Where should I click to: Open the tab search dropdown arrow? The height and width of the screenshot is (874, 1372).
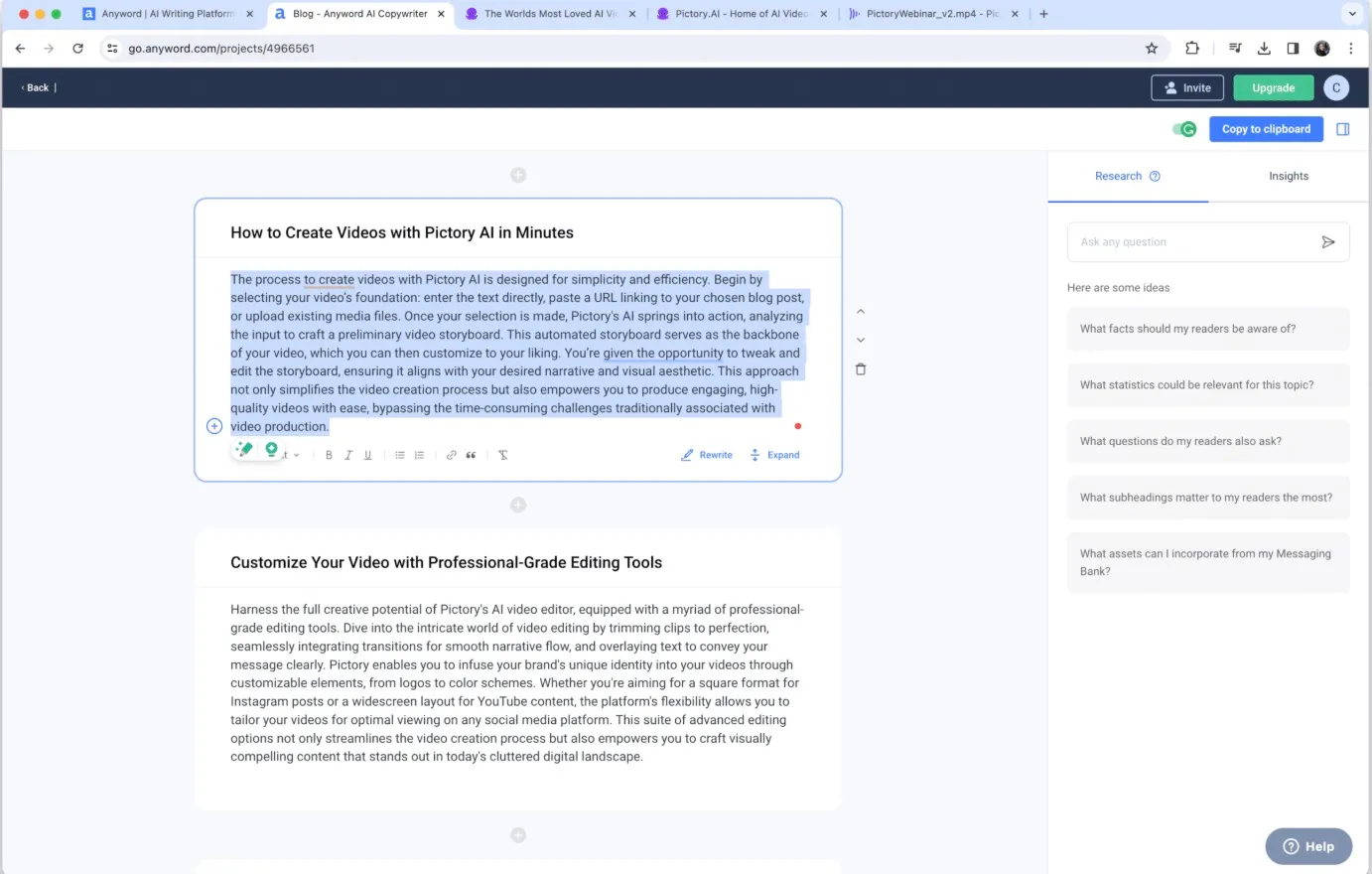[x=1351, y=14]
